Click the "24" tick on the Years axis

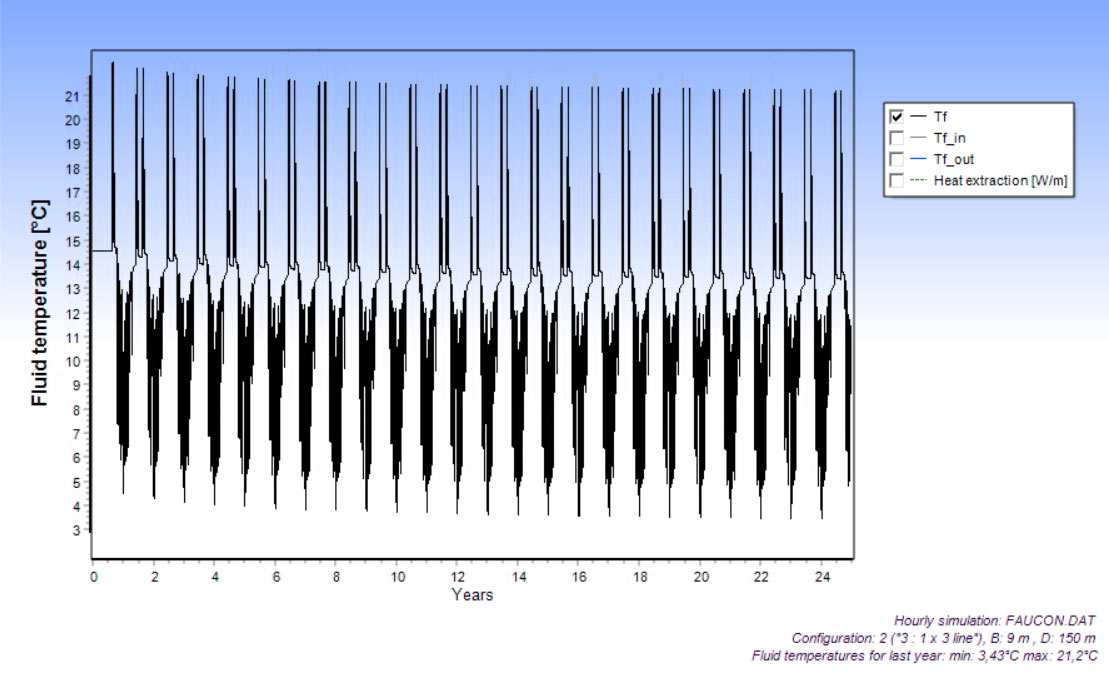(x=822, y=577)
